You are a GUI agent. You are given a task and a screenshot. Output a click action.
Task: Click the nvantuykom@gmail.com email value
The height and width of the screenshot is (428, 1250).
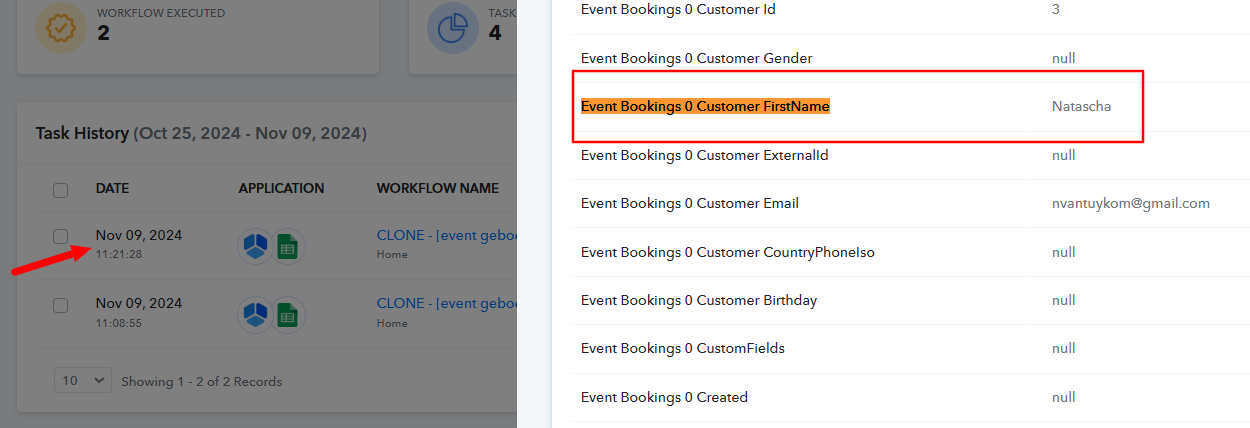tap(1131, 203)
